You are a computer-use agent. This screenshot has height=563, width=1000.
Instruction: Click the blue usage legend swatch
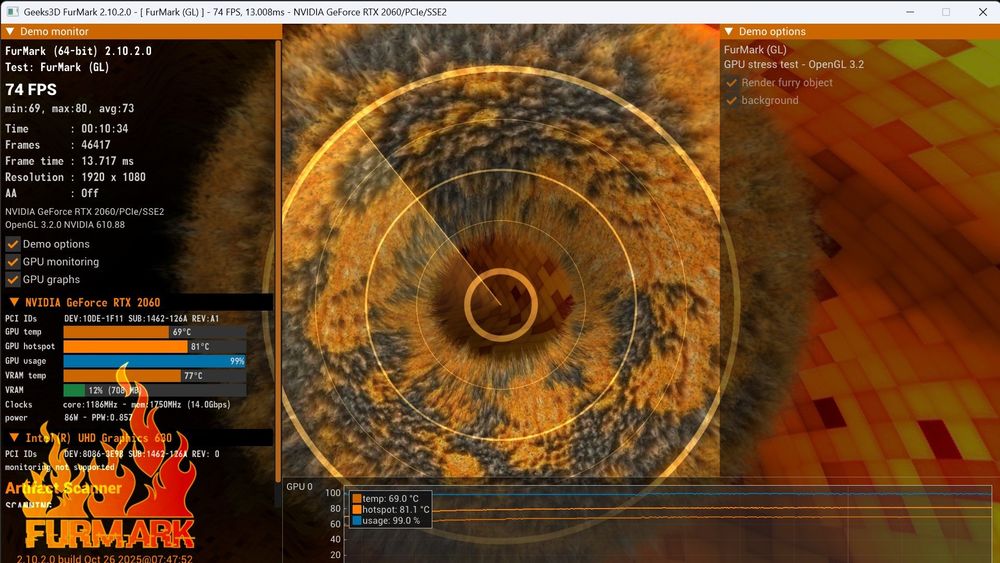tap(357, 520)
